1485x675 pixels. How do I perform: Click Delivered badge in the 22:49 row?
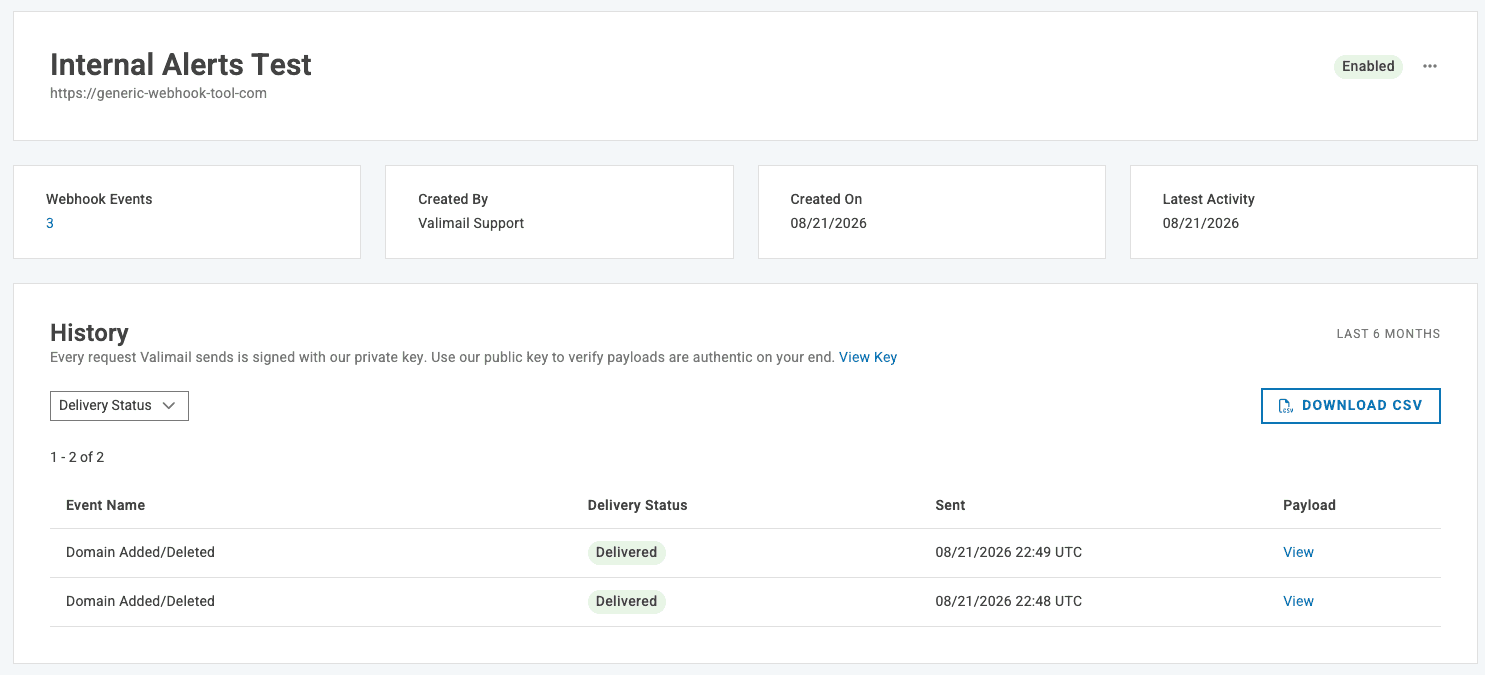626,552
